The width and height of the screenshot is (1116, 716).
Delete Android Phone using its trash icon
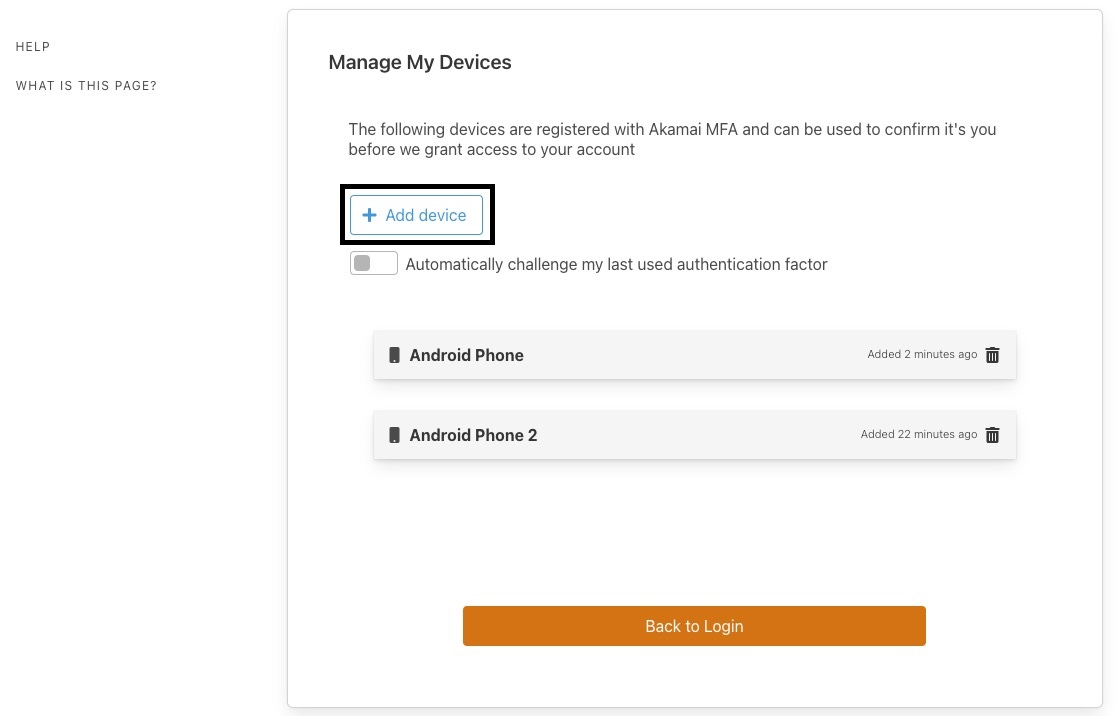(992, 355)
